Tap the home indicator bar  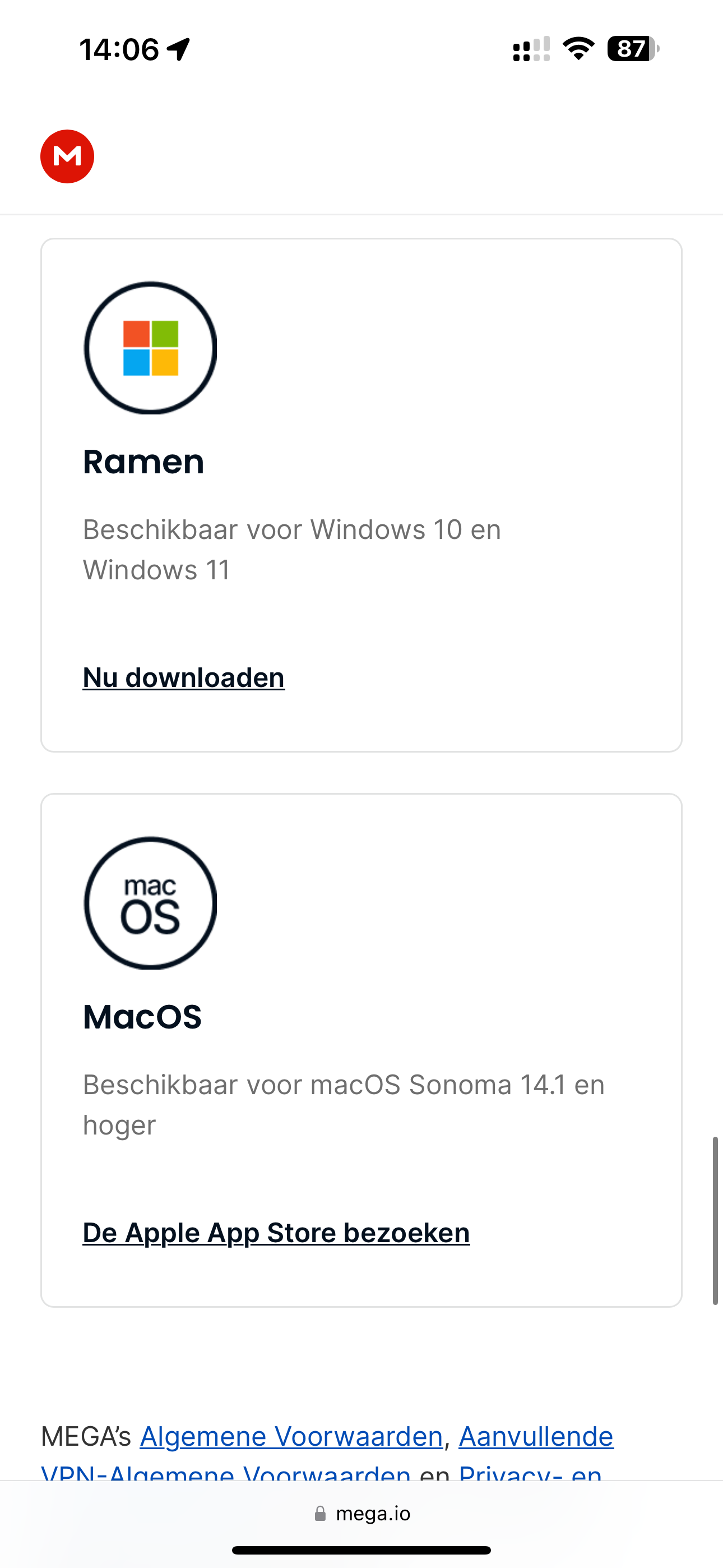tap(361, 1549)
